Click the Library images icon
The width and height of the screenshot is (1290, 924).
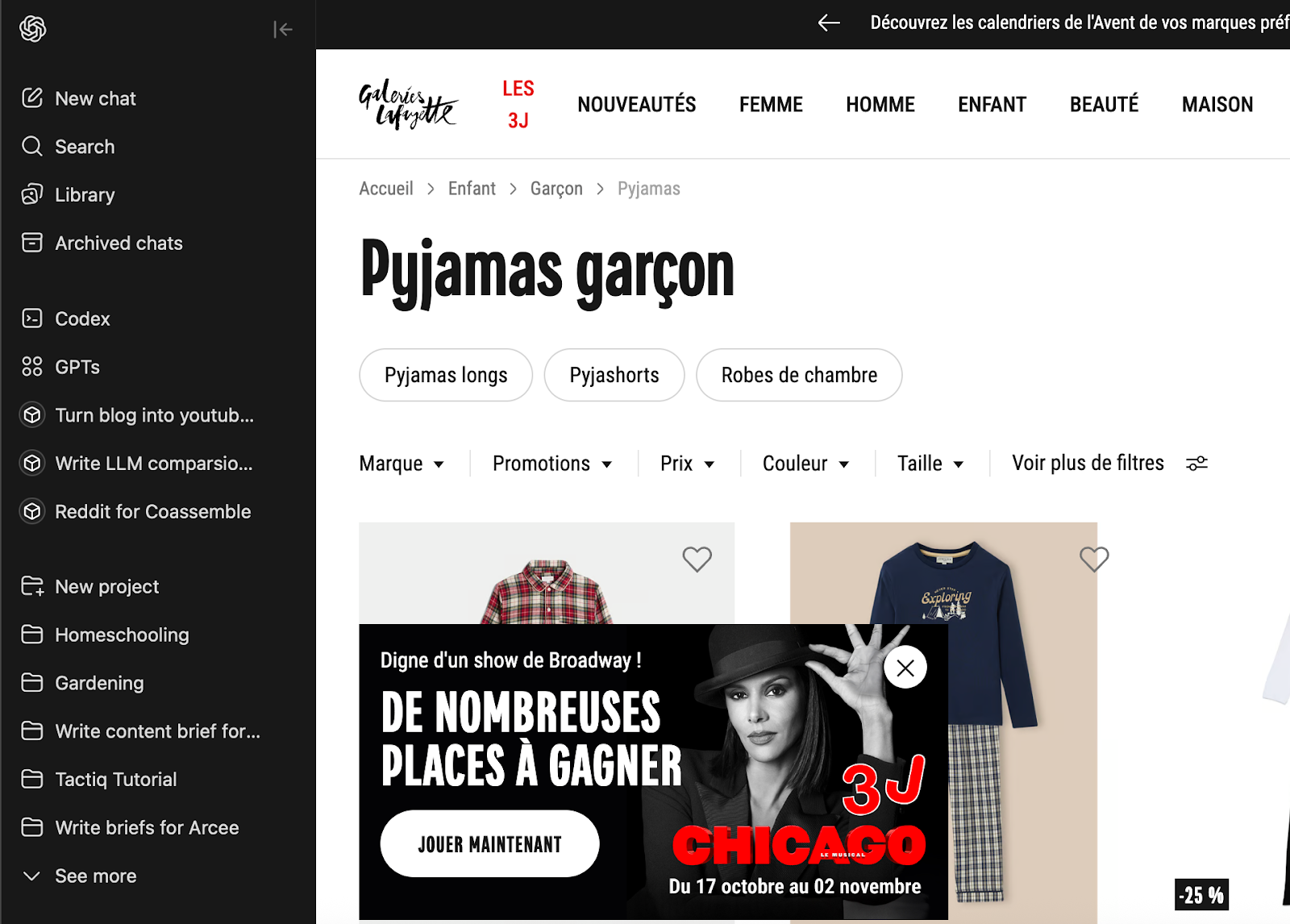(x=32, y=195)
